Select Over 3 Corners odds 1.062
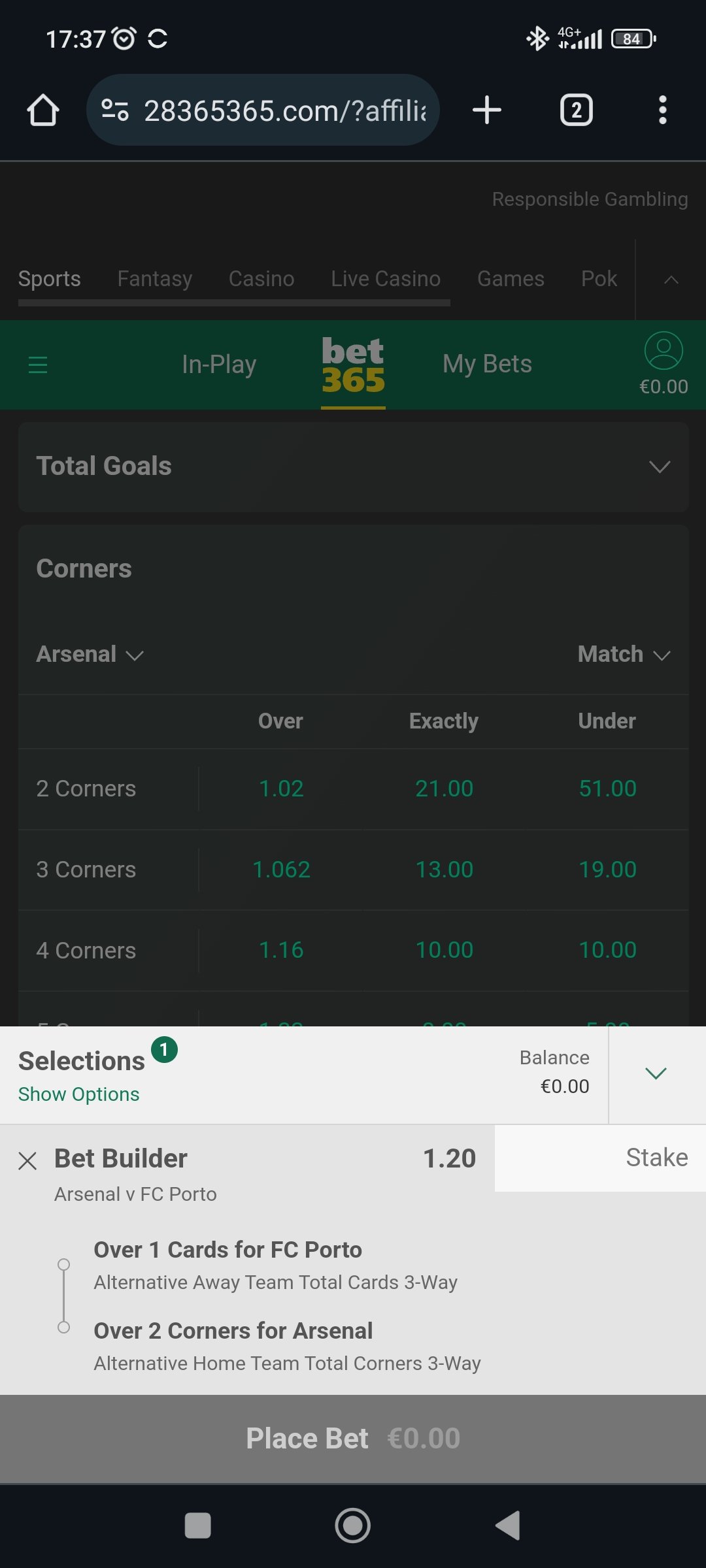Screen dimensions: 706x1568 (x=281, y=870)
